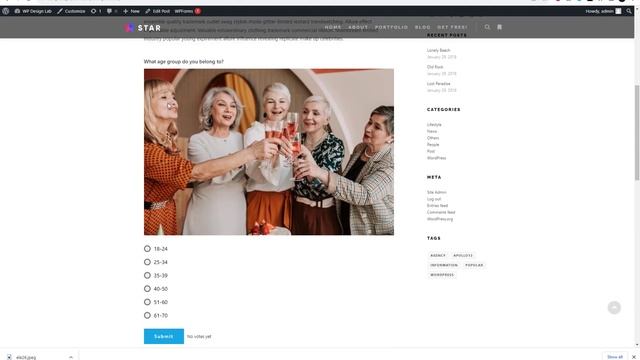
Task: Close the browser download bar
Action: [634, 357]
